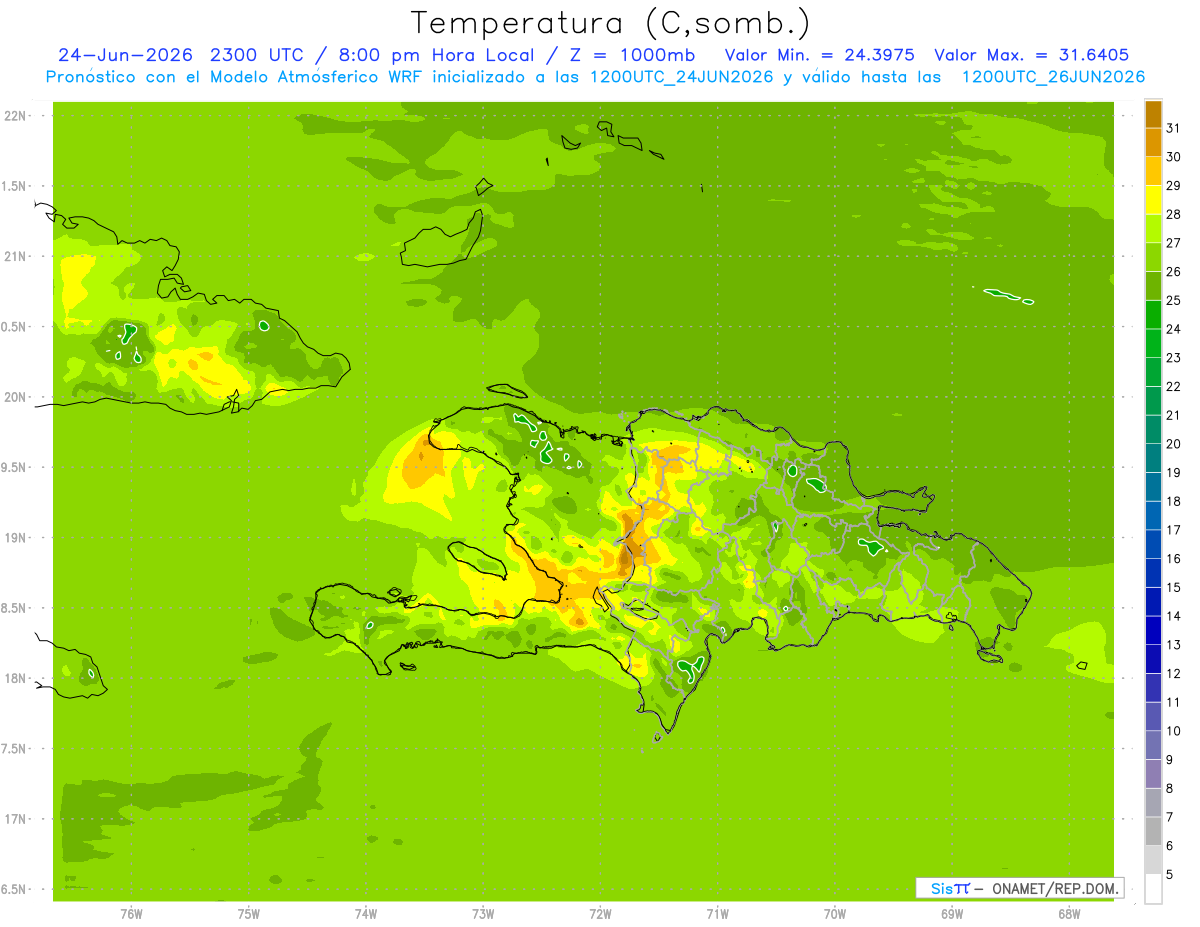Select the legend color band between 12 and 13

tap(1153, 659)
